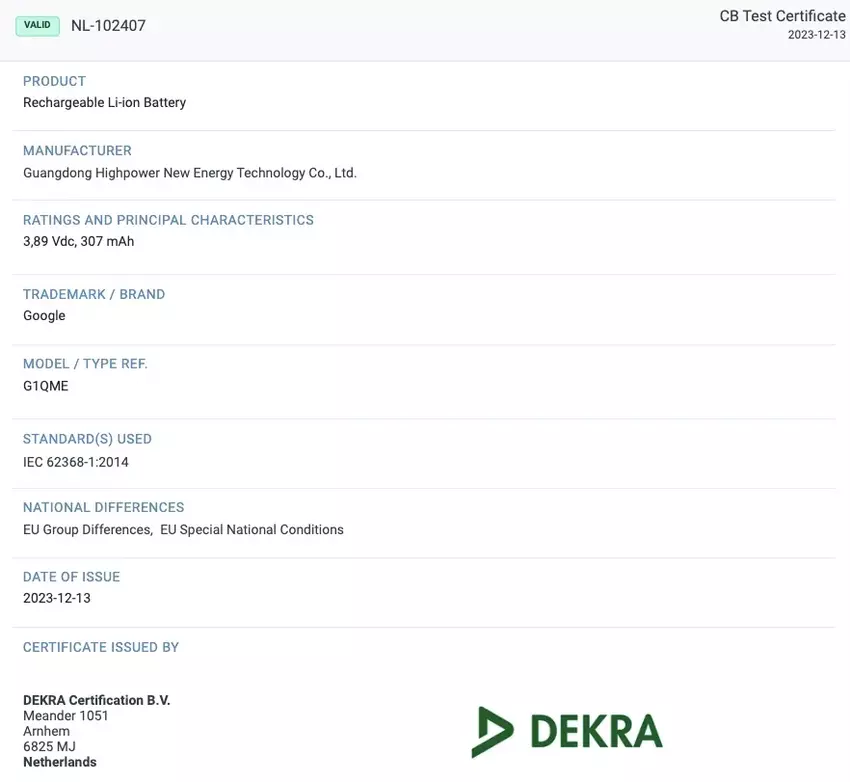Click the green VALID status badge
This screenshot has width=850, height=782.
click(x=38, y=25)
